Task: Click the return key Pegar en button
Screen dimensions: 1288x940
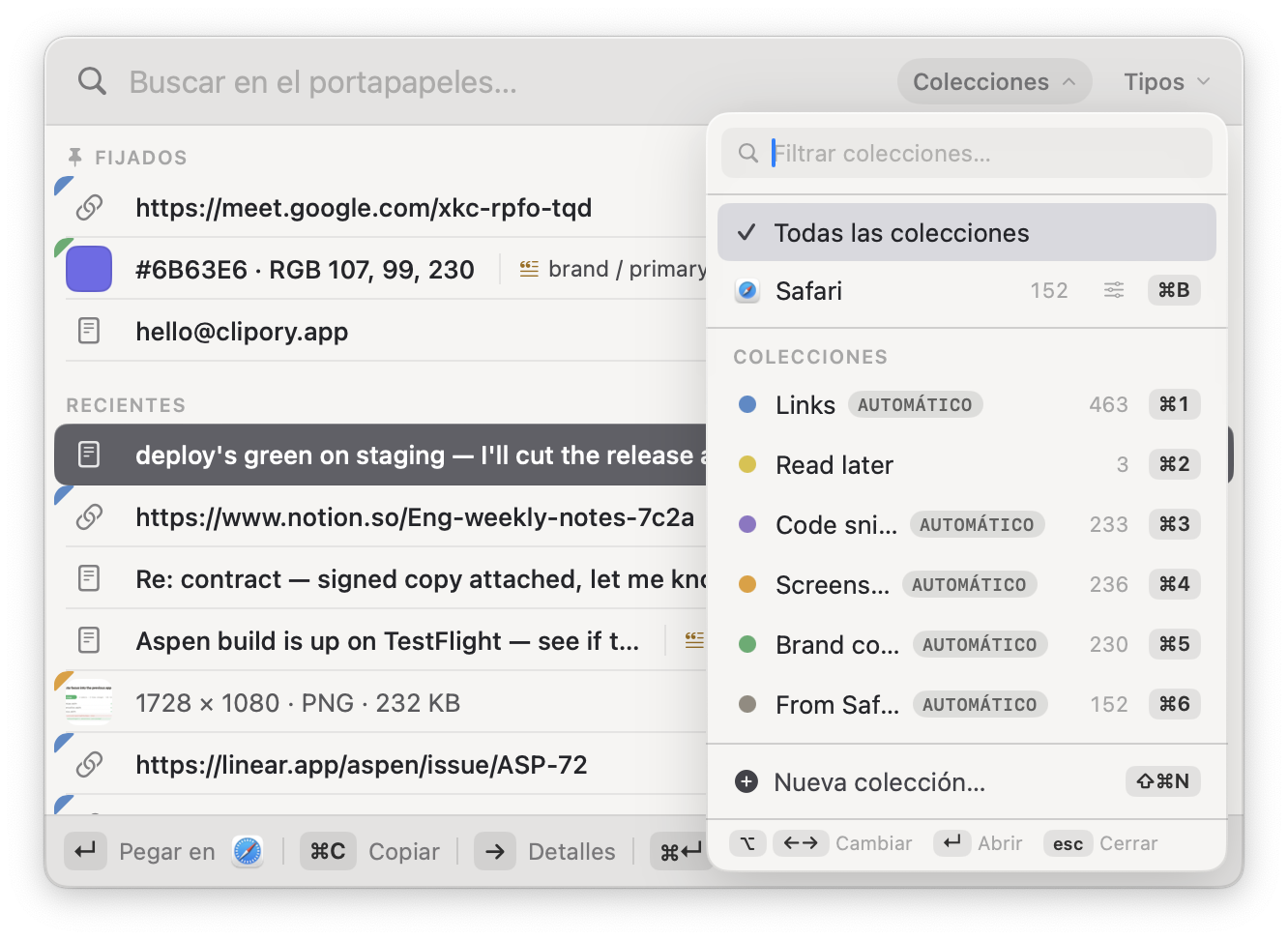Action: click(x=85, y=851)
